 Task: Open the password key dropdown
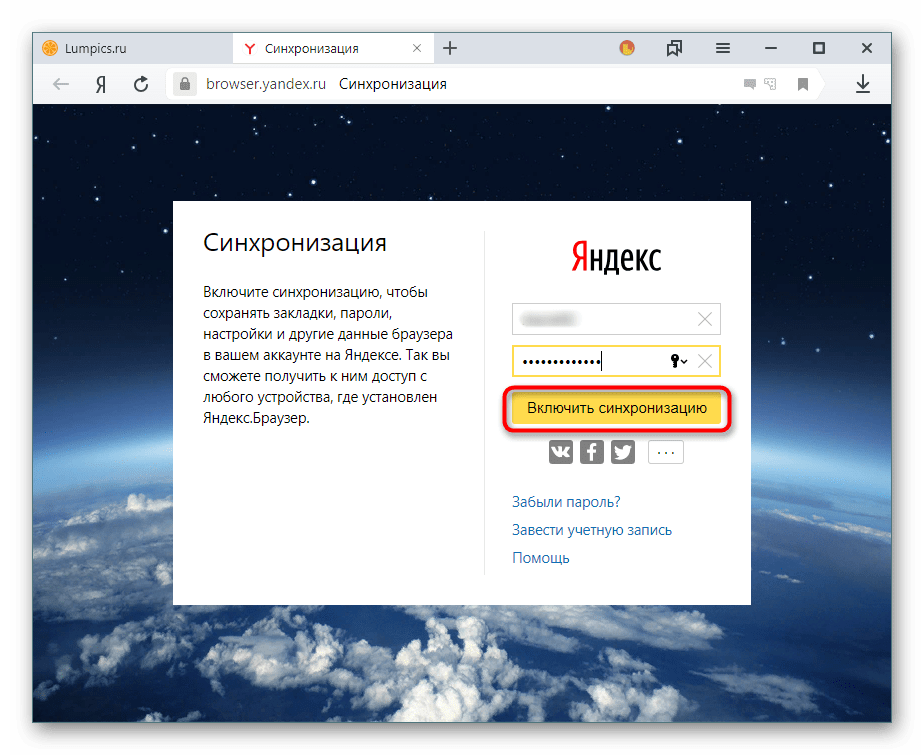[677, 361]
